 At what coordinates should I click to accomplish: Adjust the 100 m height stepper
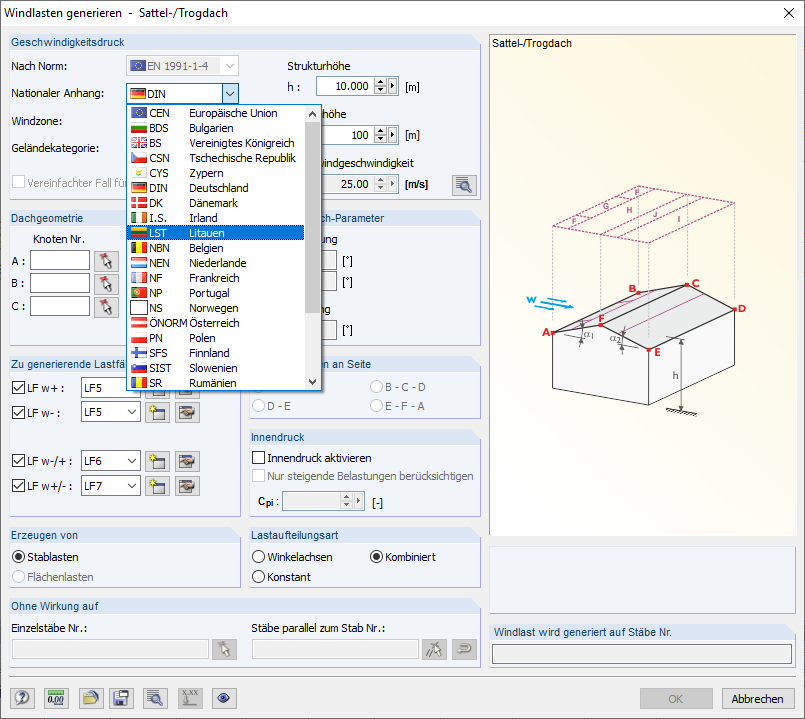pyautogui.click(x=380, y=135)
